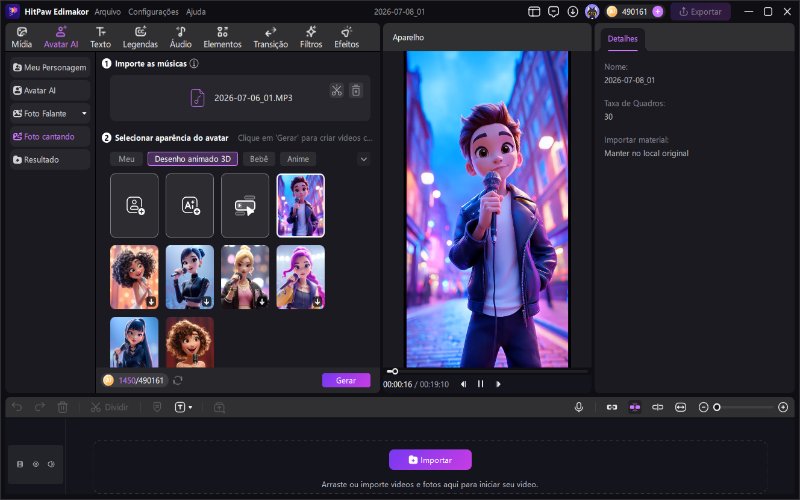The height and width of the screenshot is (500, 800).
Task: Fit timeline to window icon
Action: point(681,407)
